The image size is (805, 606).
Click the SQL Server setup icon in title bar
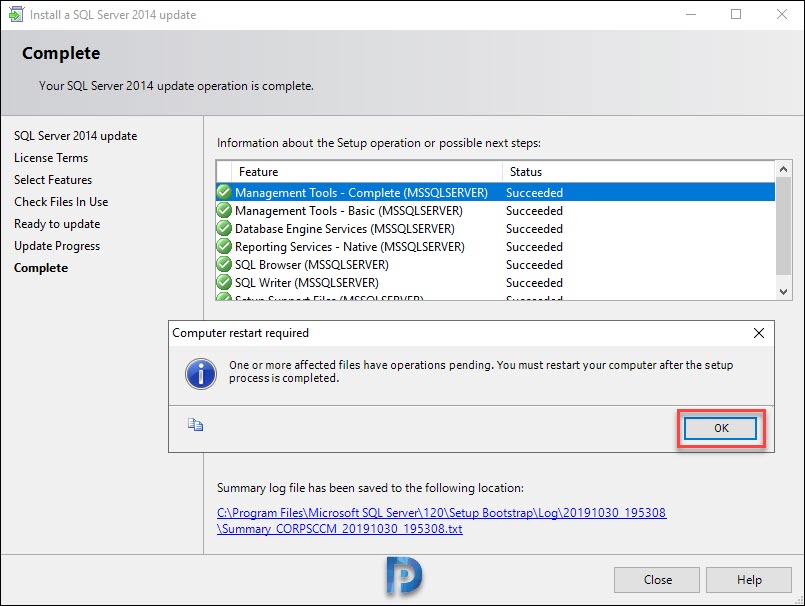click(16, 14)
